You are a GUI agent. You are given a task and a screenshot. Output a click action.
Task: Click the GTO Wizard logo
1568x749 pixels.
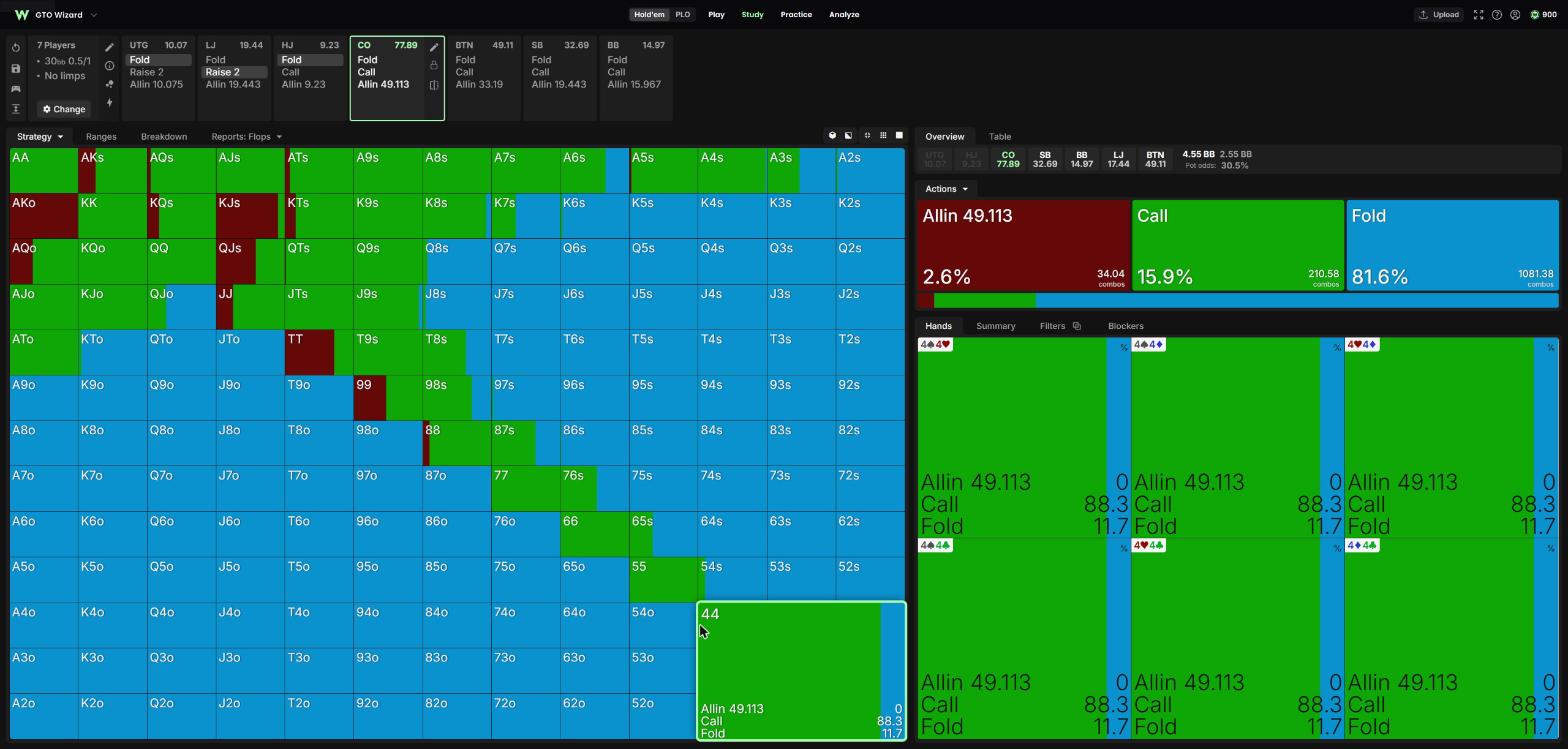click(22, 15)
